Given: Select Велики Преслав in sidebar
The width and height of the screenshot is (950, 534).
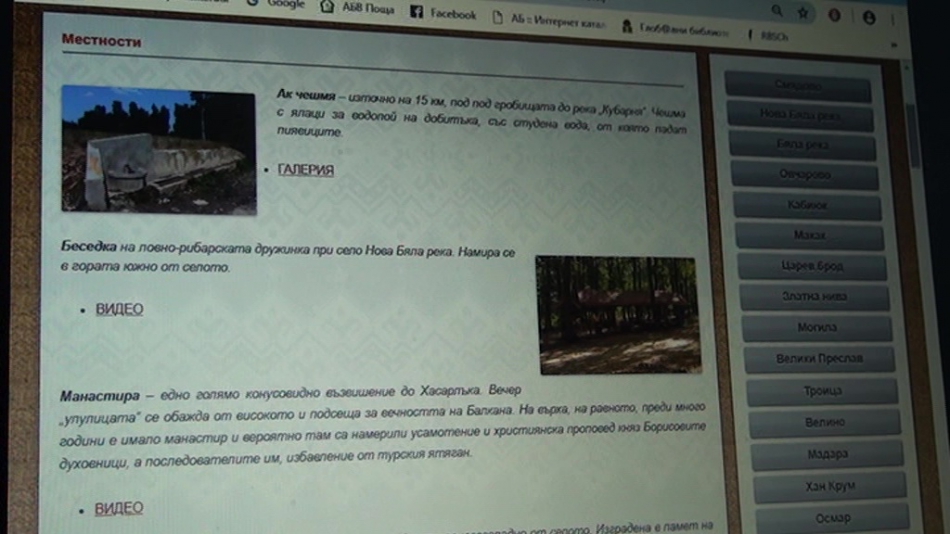Looking at the screenshot, I should click(819, 358).
